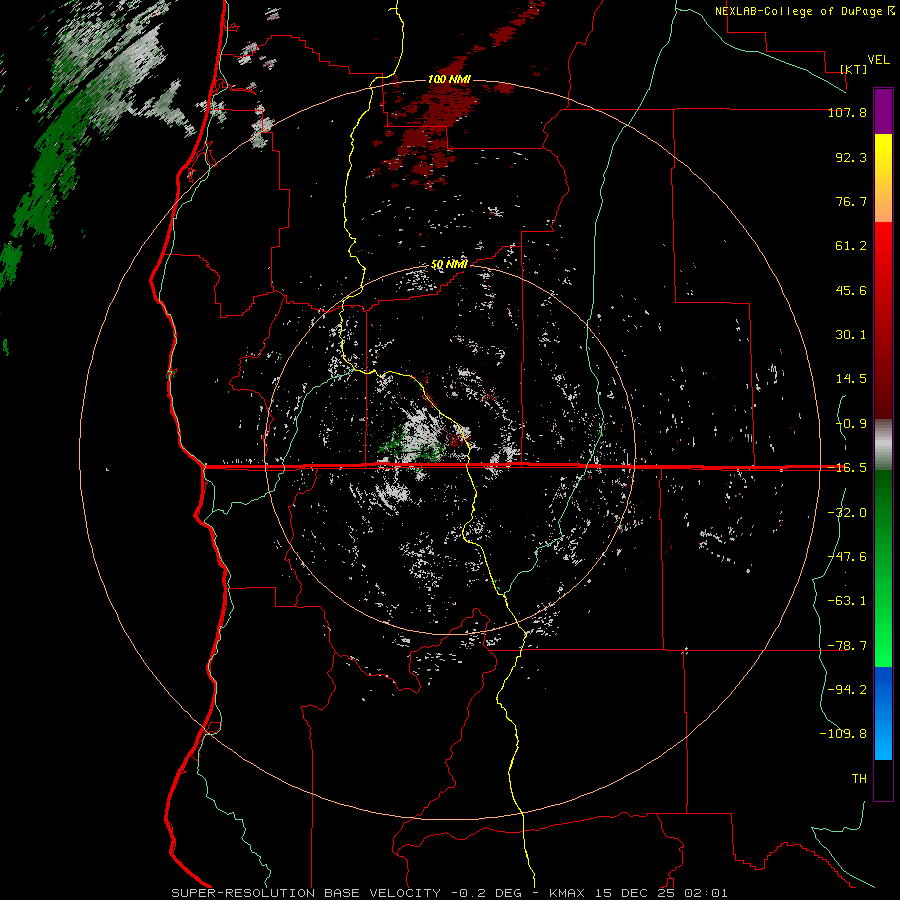Click the 107.8 velocity scale value

[847, 112]
